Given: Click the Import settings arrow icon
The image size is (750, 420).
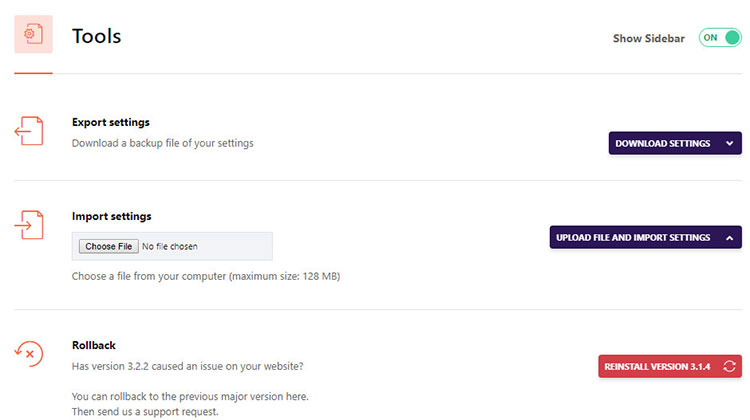Looking at the screenshot, I should tap(29, 225).
